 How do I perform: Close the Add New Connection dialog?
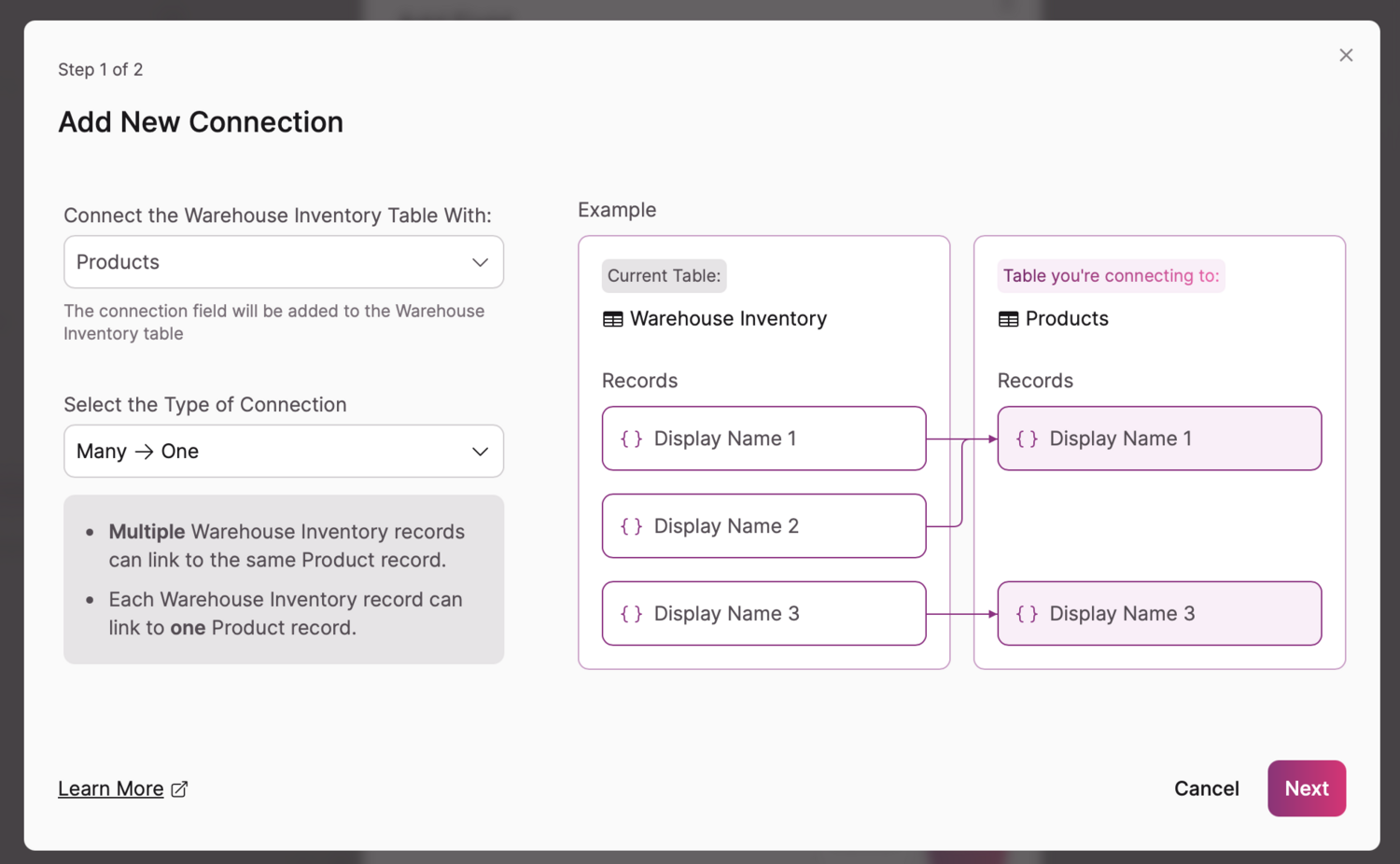tap(1345, 55)
